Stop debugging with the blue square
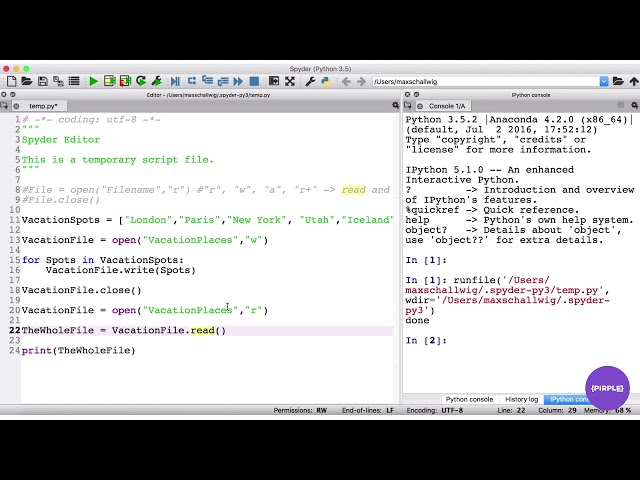The height and width of the screenshot is (480, 640). point(254,81)
